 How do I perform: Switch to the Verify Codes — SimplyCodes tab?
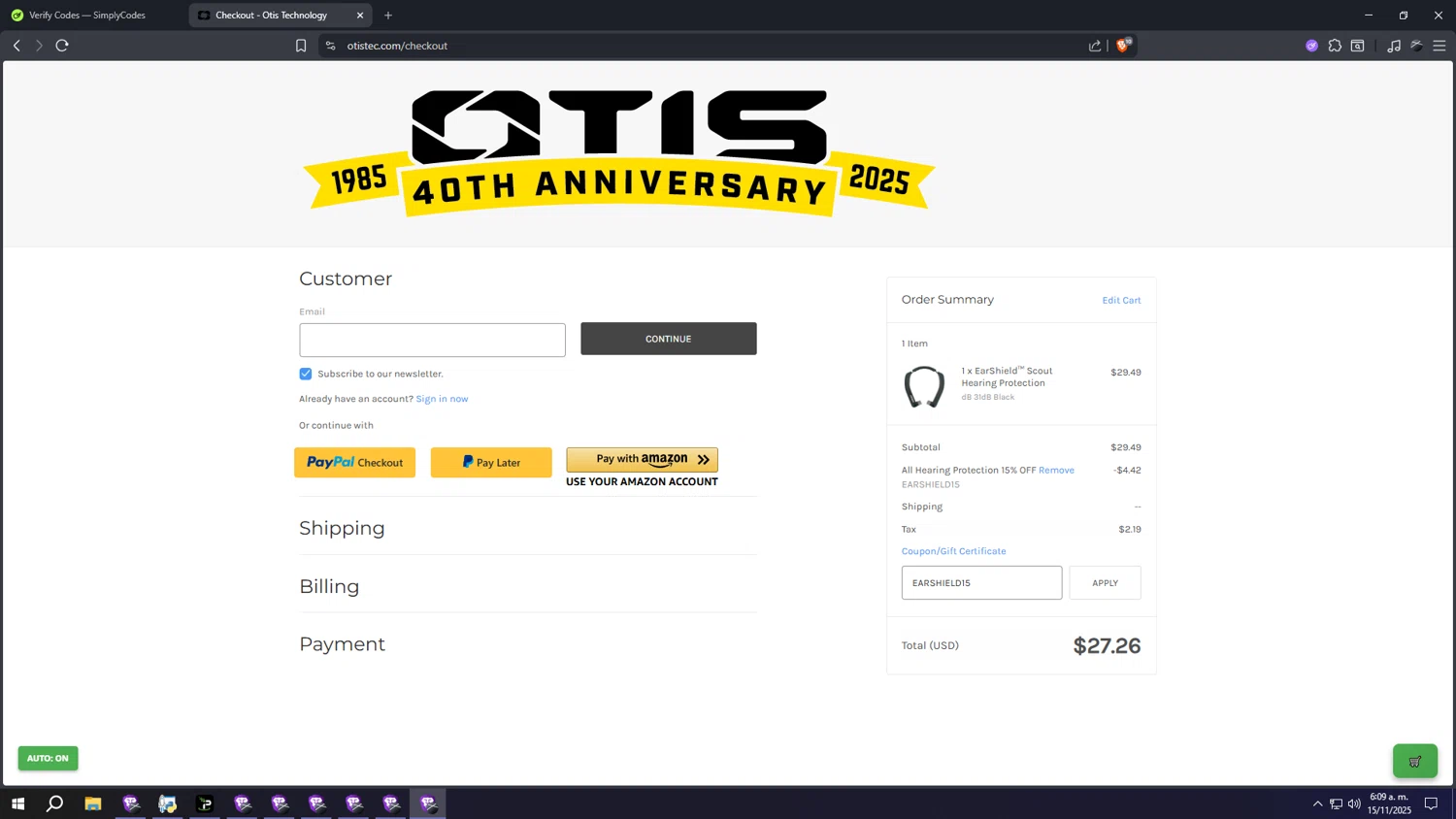point(87,16)
